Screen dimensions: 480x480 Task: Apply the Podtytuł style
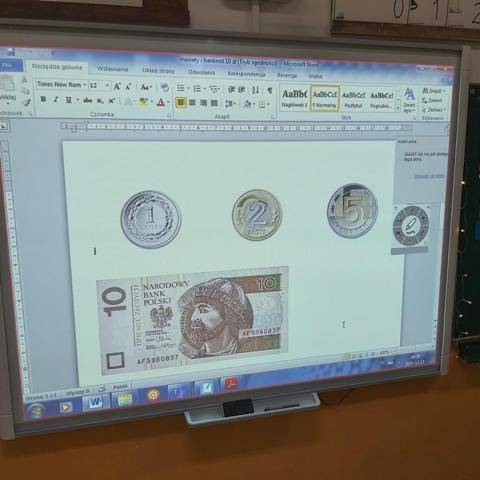click(353, 100)
